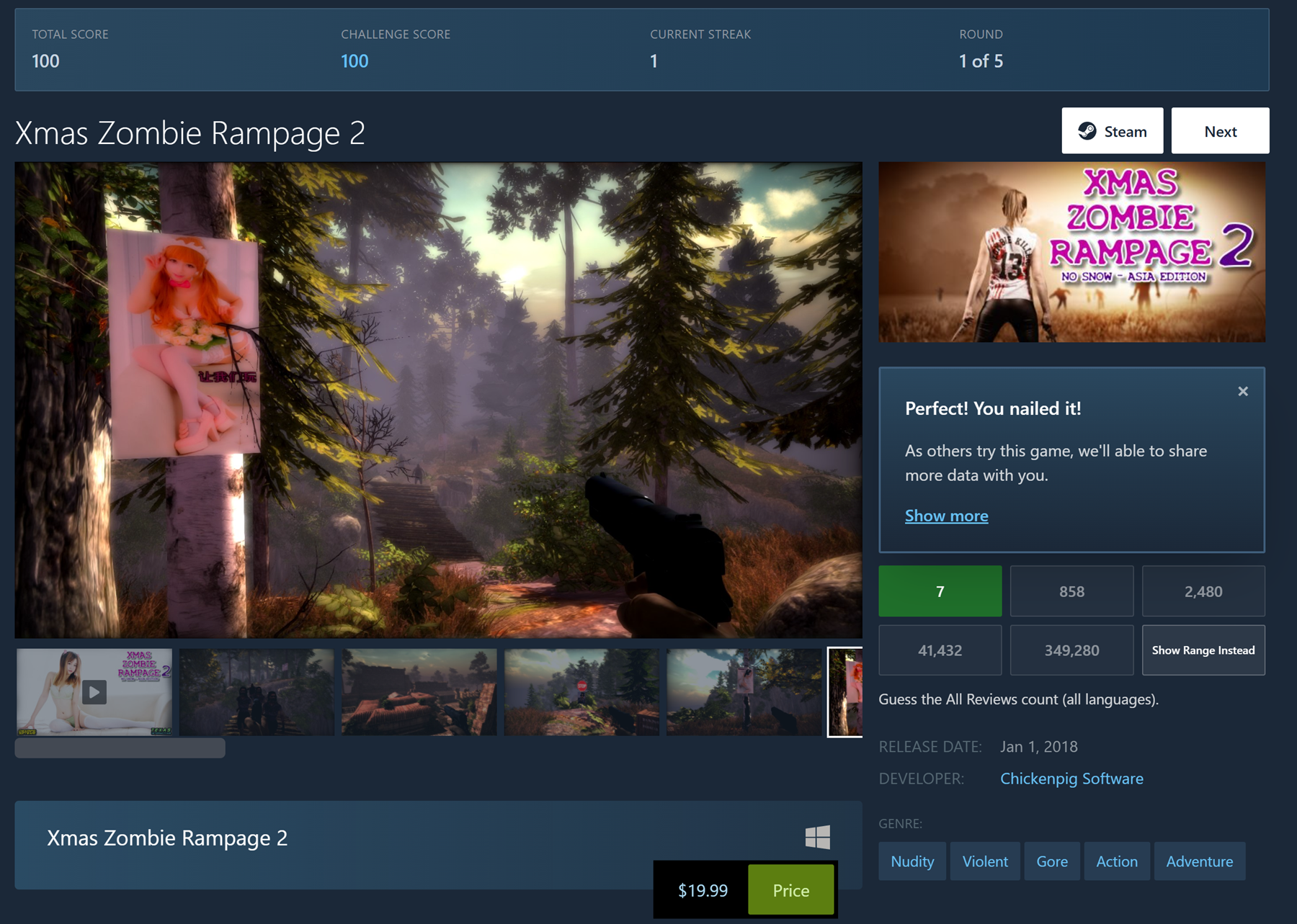The image size is (1297, 924).
Task: Play the trailer video thumbnail
Action: [x=94, y=692]
